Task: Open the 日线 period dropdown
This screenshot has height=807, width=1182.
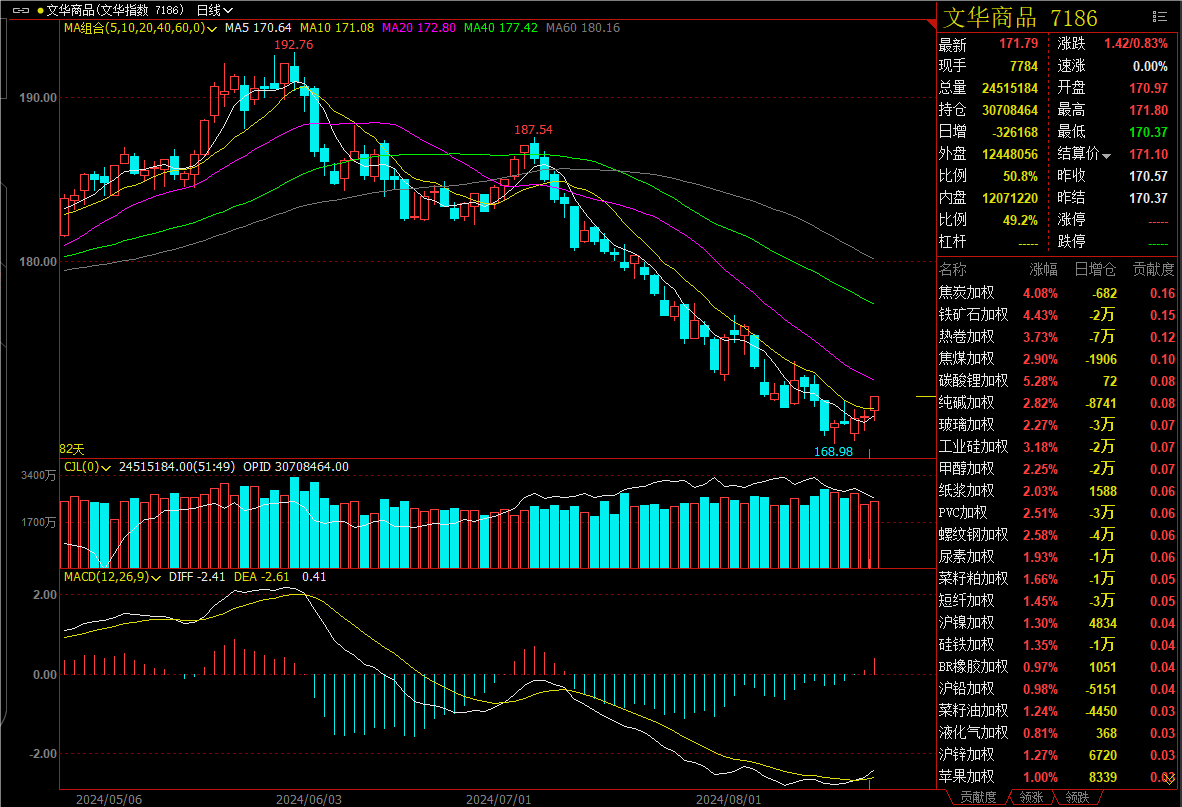Action: tap(214, 11)
